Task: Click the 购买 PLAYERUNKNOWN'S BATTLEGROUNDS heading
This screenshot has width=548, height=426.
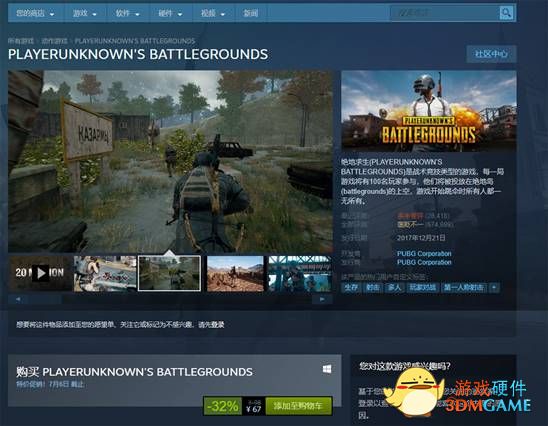Action: (x=134, y=372)
